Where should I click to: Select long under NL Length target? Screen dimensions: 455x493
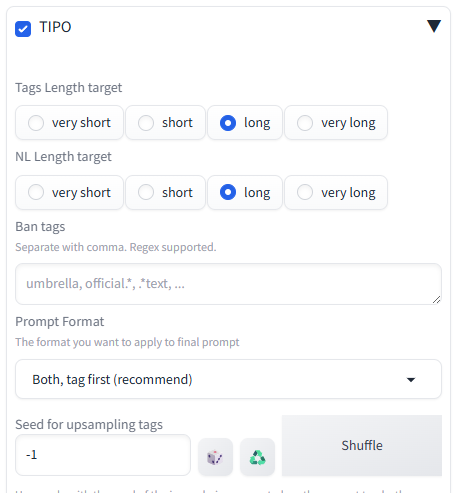(x=245, y=192)
